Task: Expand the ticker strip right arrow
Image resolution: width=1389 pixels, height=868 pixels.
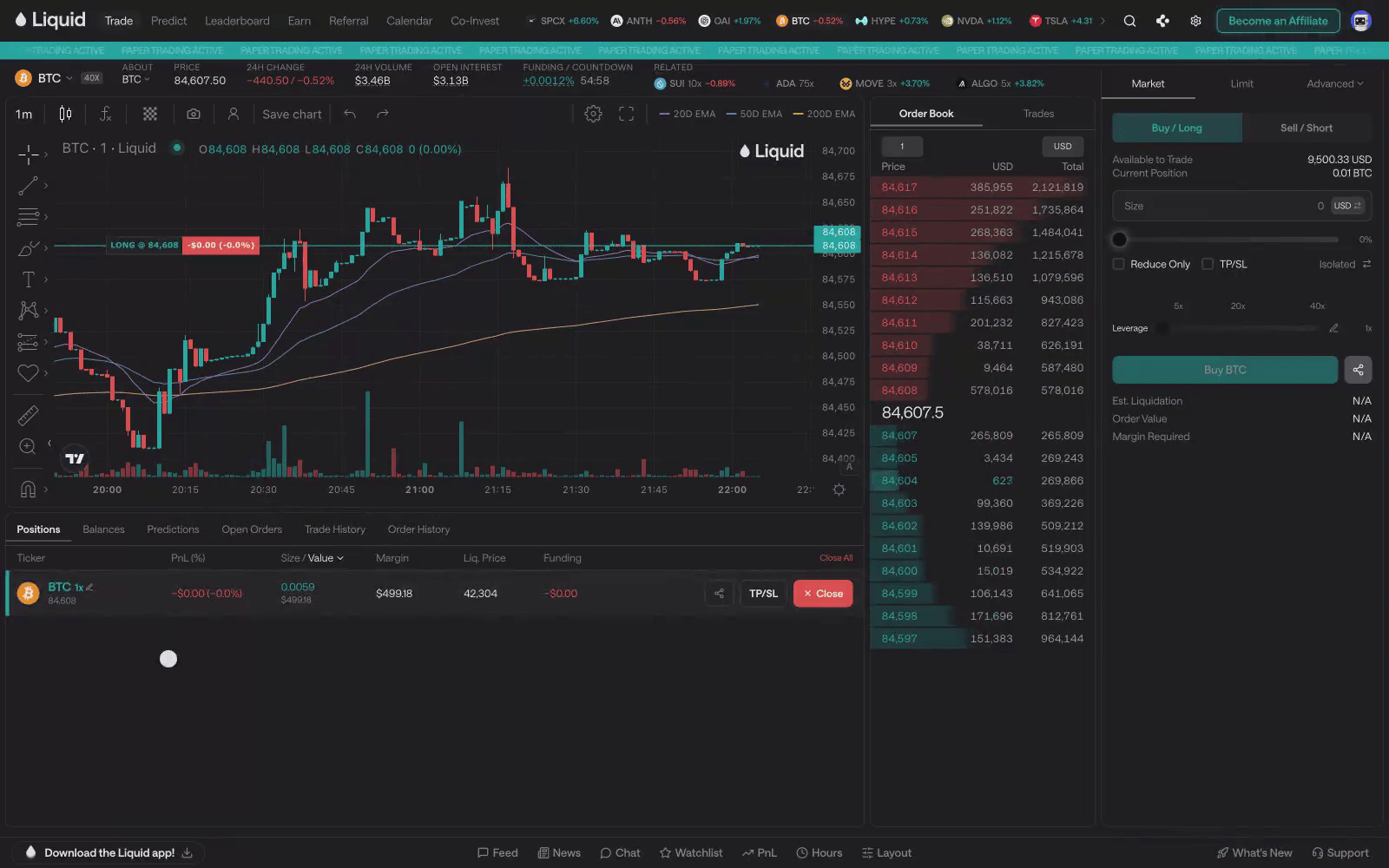Action: click(1103, 21)
